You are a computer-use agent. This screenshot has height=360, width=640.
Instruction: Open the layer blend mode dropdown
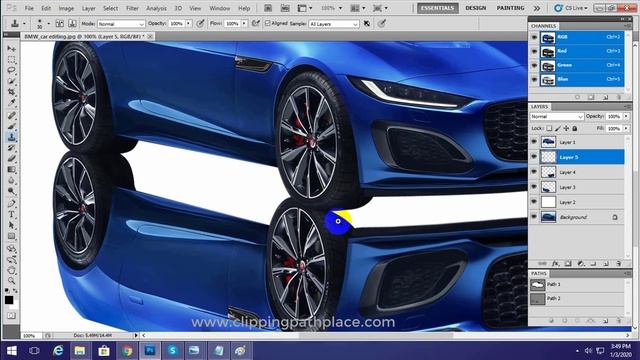(557, 117)
